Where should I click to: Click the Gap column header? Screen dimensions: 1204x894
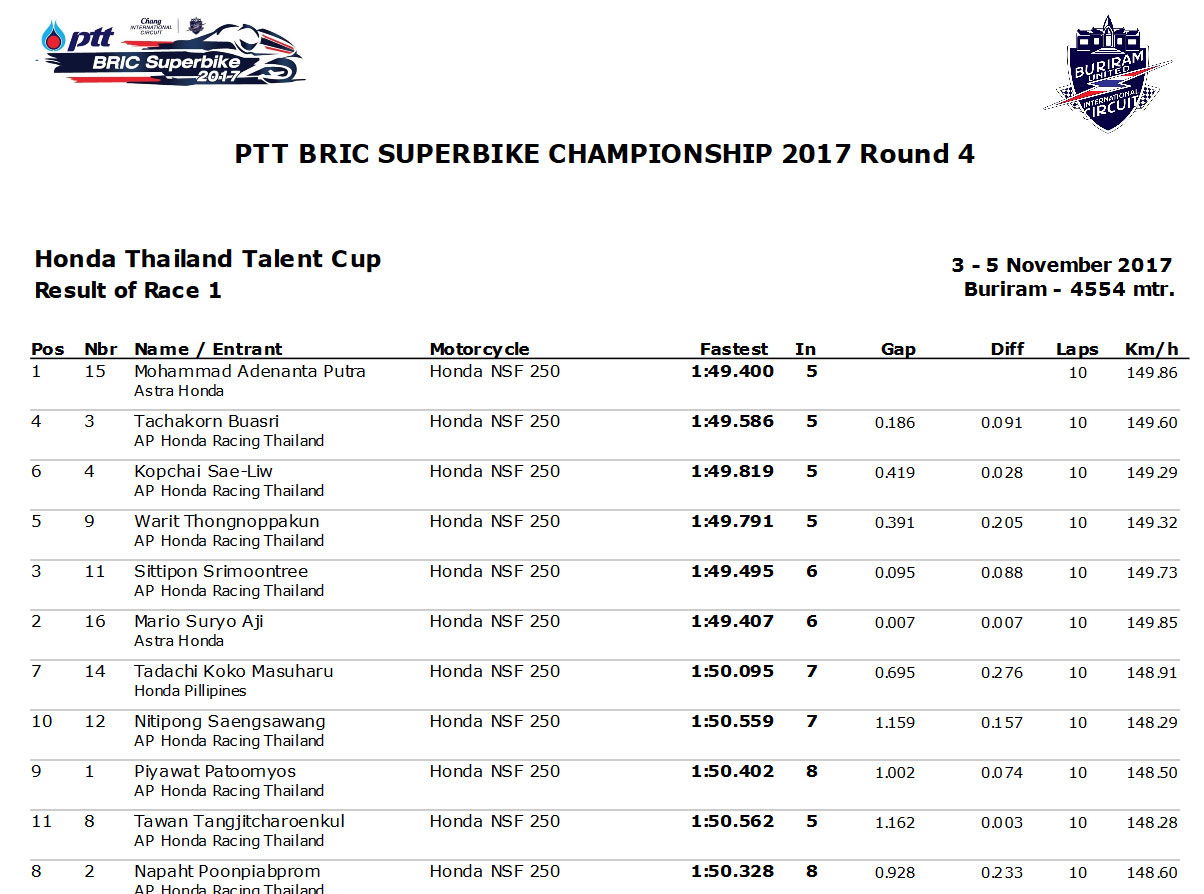898,349
